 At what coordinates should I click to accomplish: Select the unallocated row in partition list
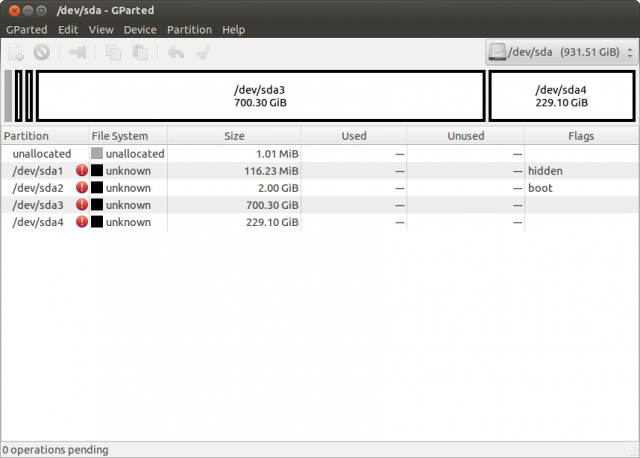pos(40,154)
